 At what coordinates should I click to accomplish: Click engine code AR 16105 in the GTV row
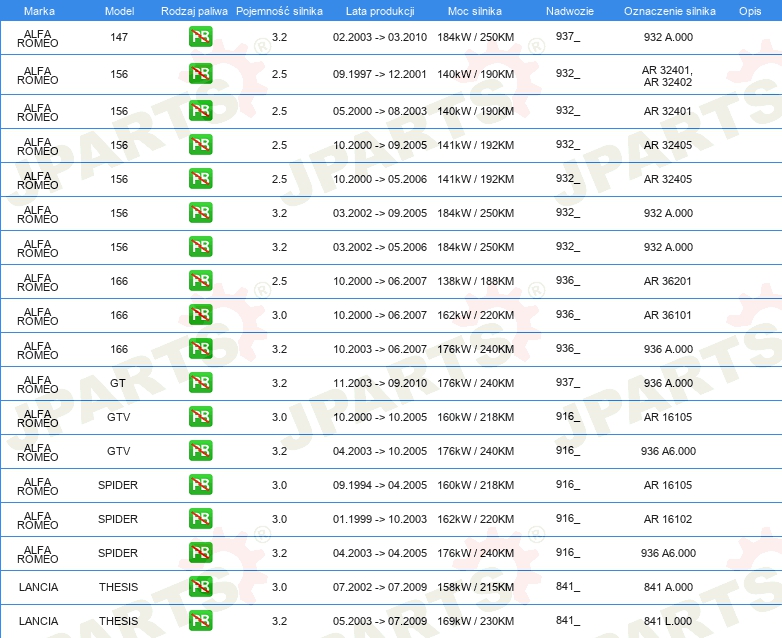[667, 417]
